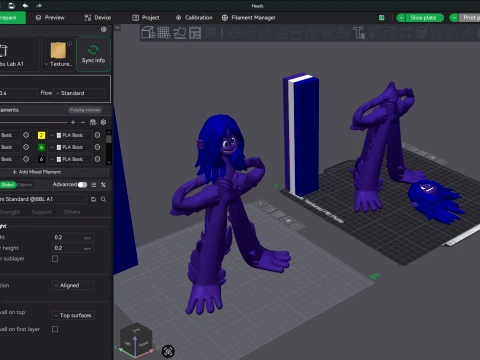Open printer settings gear above printer card

[104, 29]
